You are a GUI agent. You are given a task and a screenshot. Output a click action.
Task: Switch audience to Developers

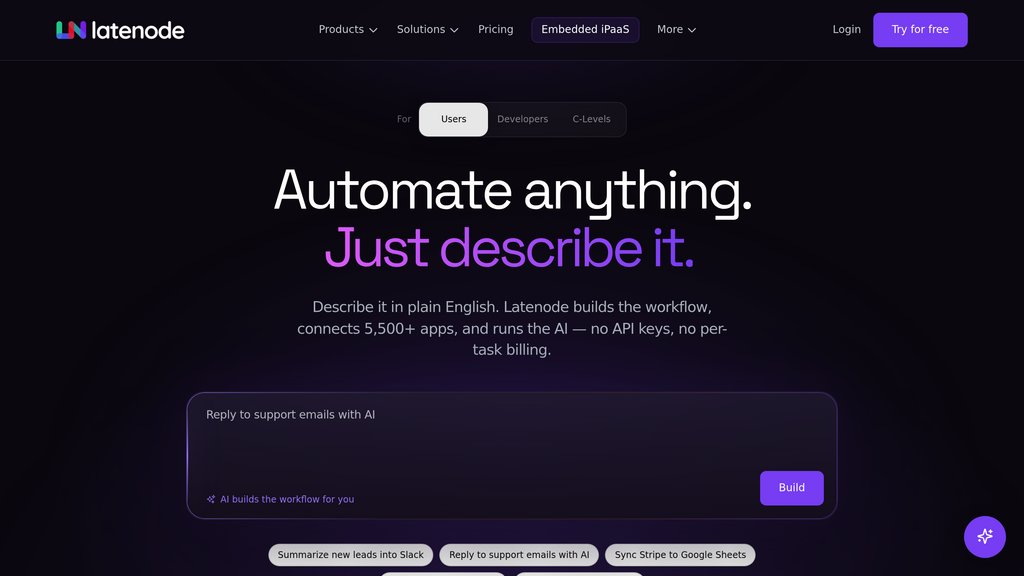(x=522, y=120)
